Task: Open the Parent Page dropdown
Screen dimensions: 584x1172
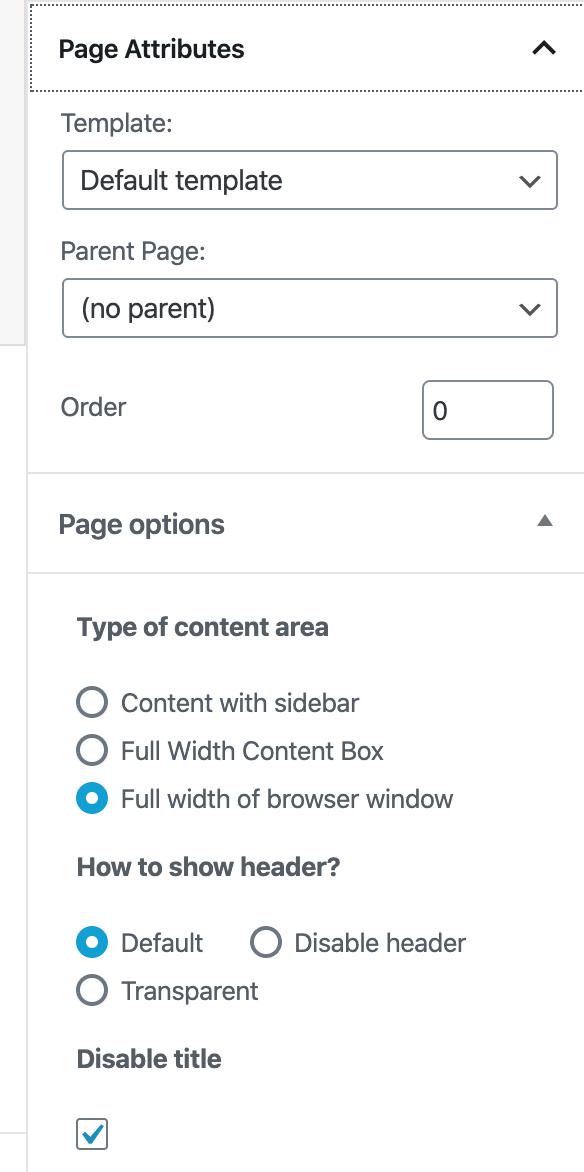Action: tap(310, 308)
